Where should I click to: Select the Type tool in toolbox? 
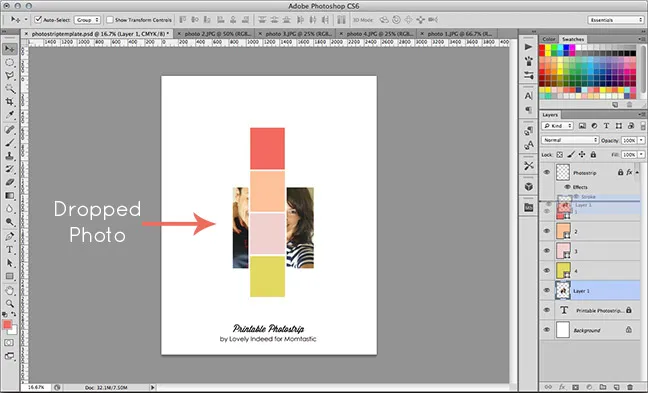(x=10, y=250)
